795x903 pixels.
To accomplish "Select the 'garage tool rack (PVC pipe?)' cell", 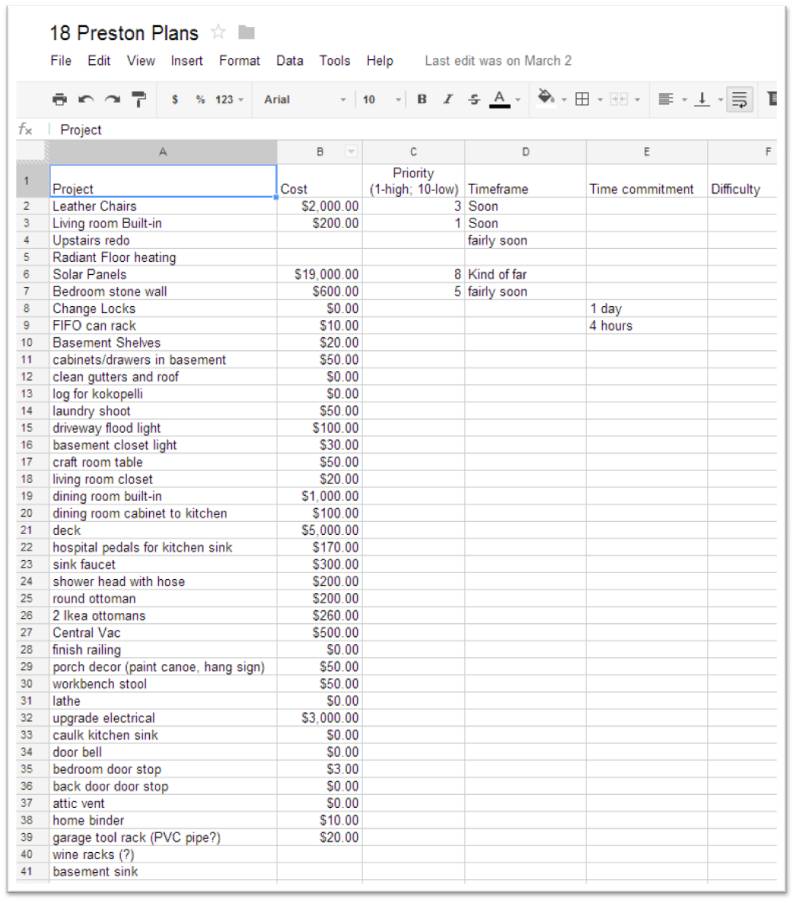I will point(163,837).
